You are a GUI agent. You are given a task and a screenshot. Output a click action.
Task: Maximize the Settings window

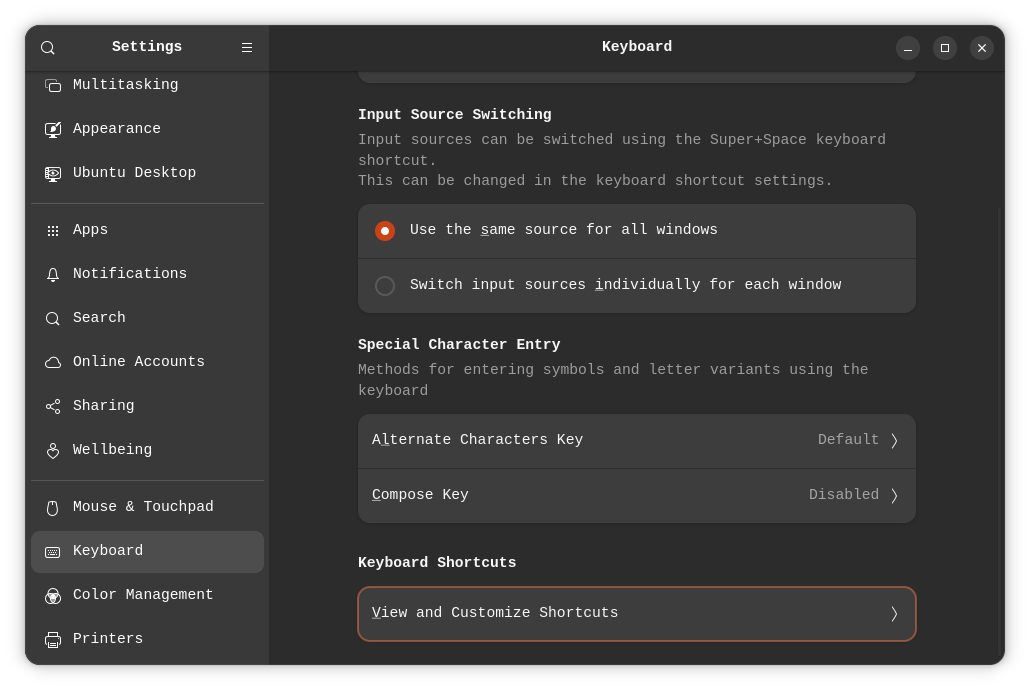945,48
